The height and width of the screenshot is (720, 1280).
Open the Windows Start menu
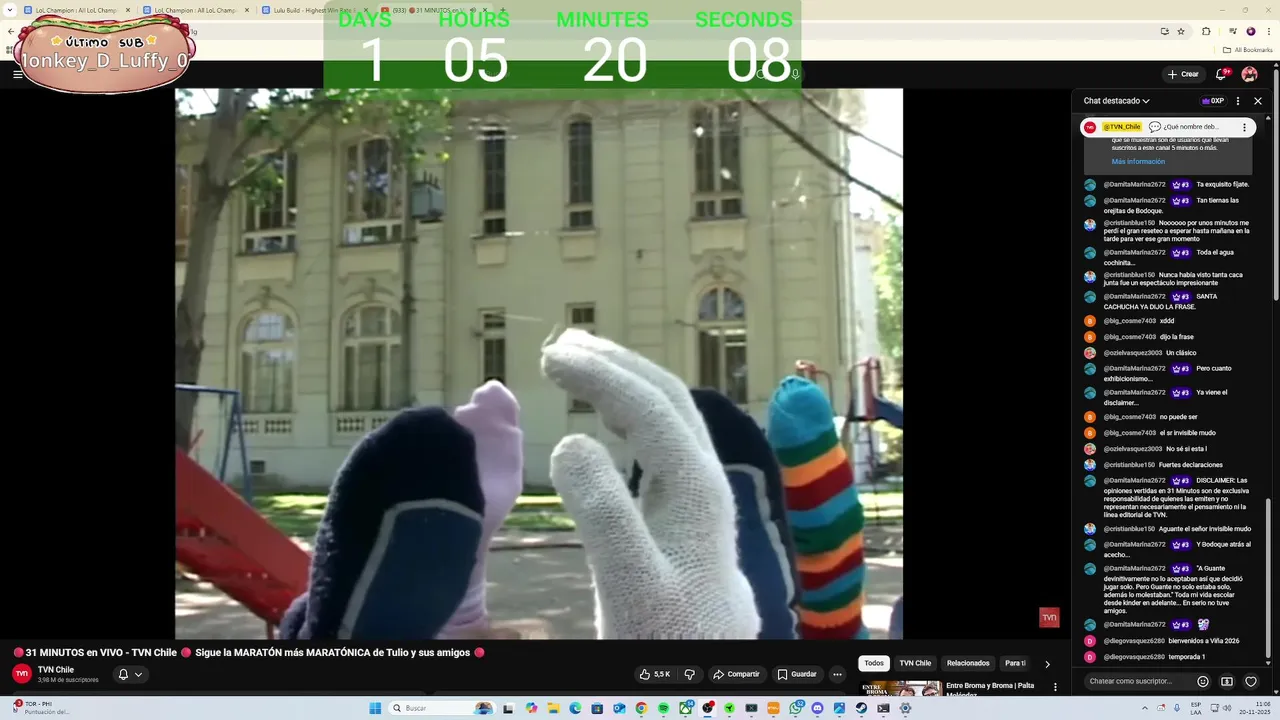[x=375, y=708]
